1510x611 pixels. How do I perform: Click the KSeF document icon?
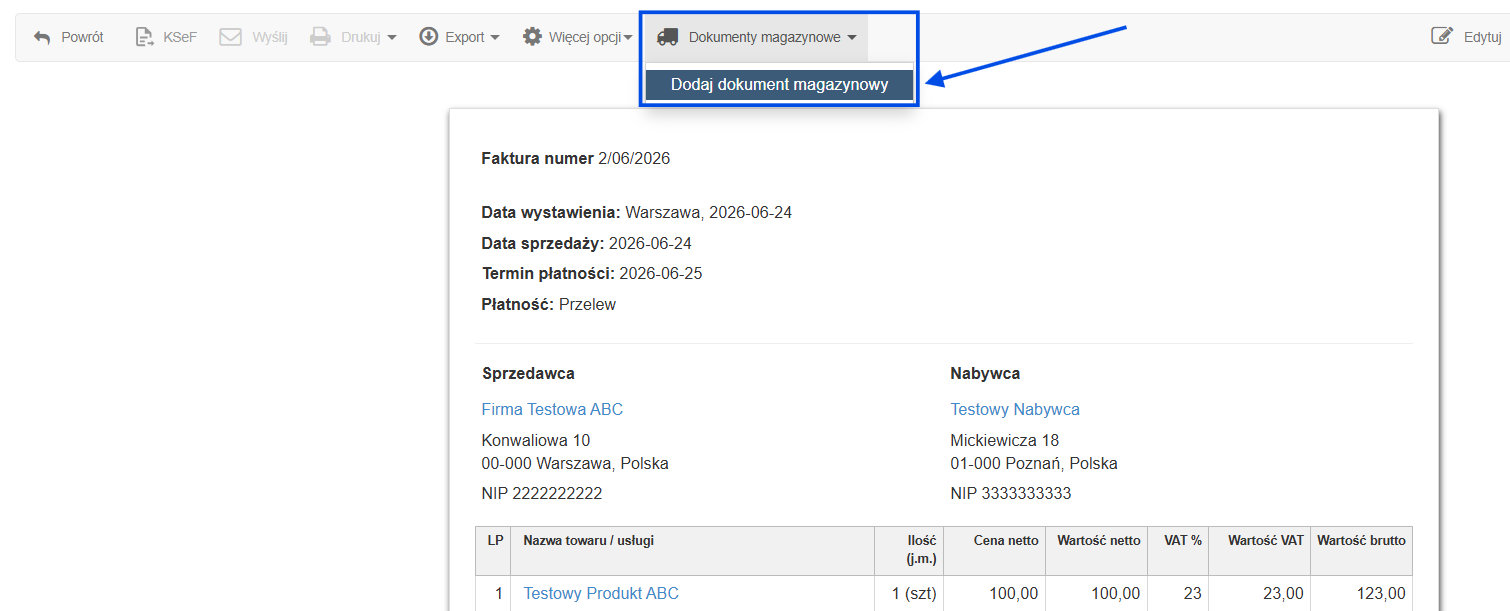pyautogui.click(x=144, y=37)
